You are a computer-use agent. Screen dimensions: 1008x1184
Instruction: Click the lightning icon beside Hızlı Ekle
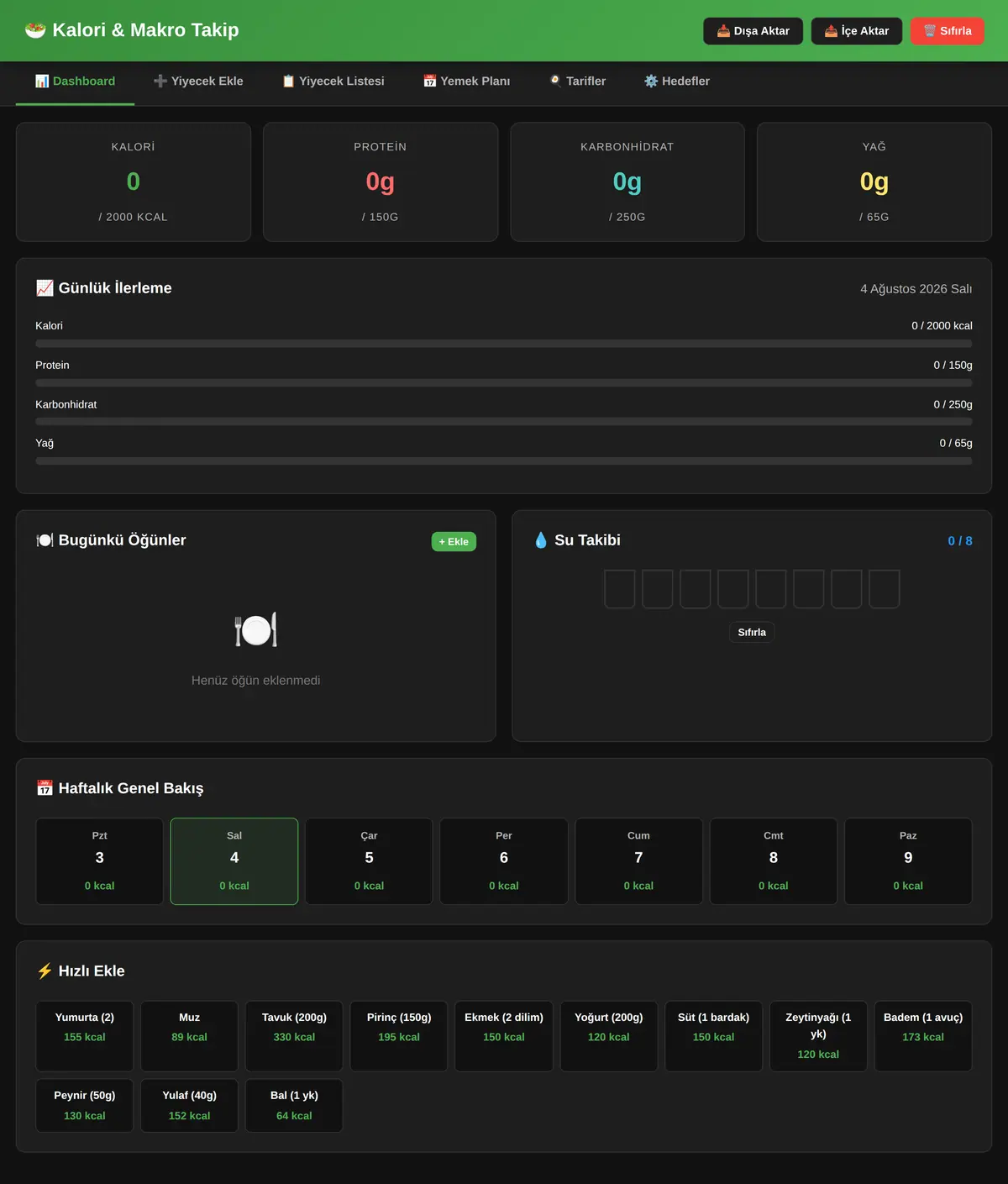click(45, 971)
